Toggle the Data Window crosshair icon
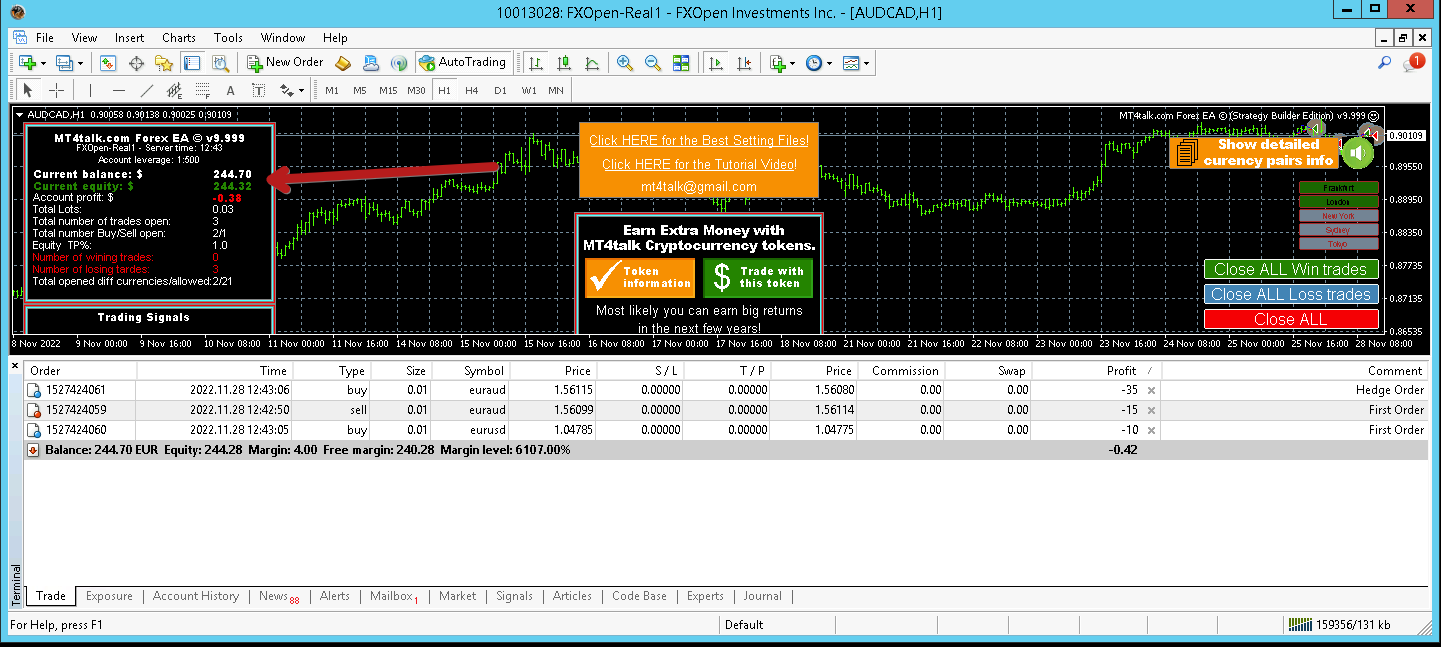The image size is (1441, 647). (136, 62)
